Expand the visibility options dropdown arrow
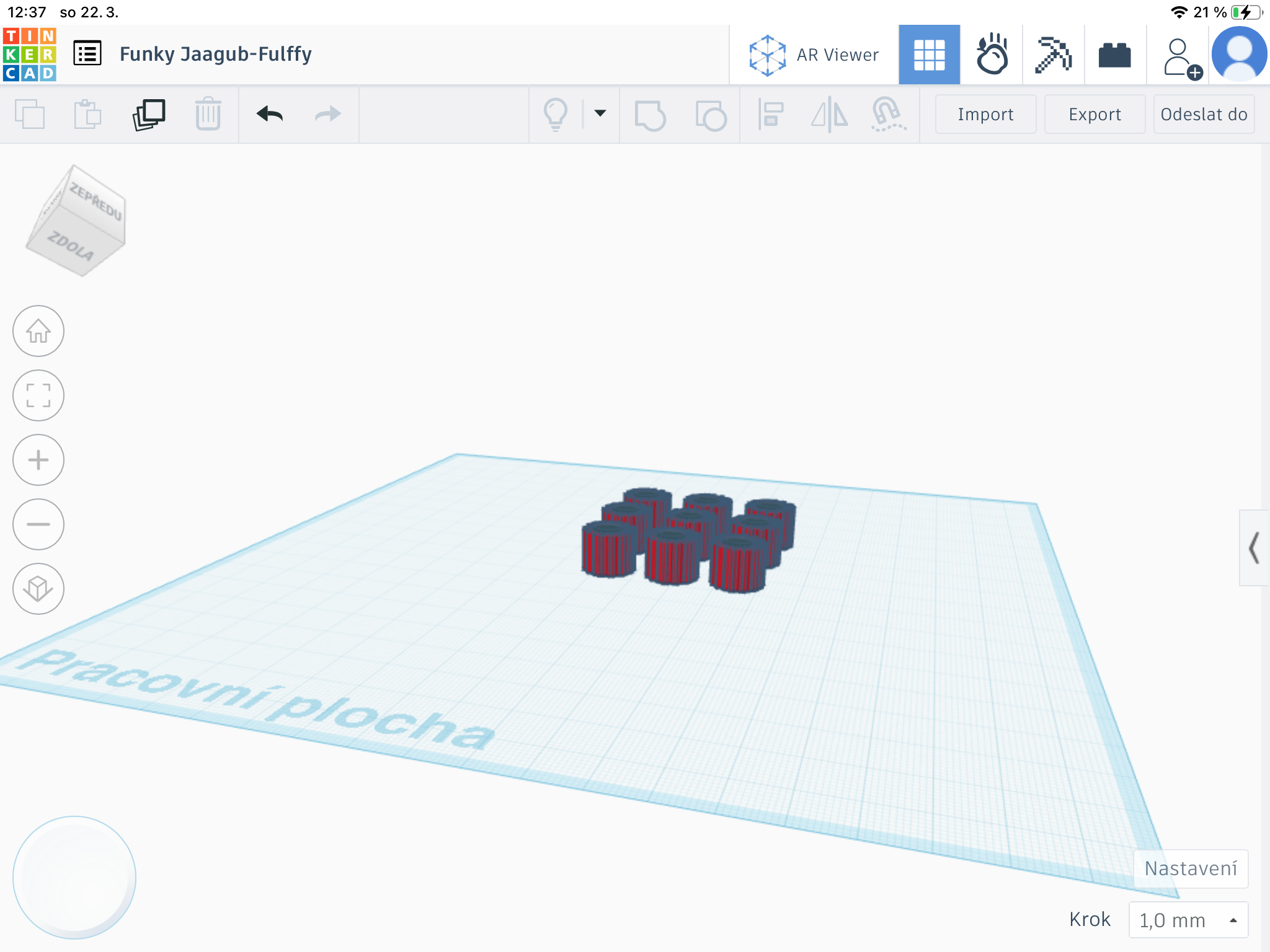 pos(600,113)
